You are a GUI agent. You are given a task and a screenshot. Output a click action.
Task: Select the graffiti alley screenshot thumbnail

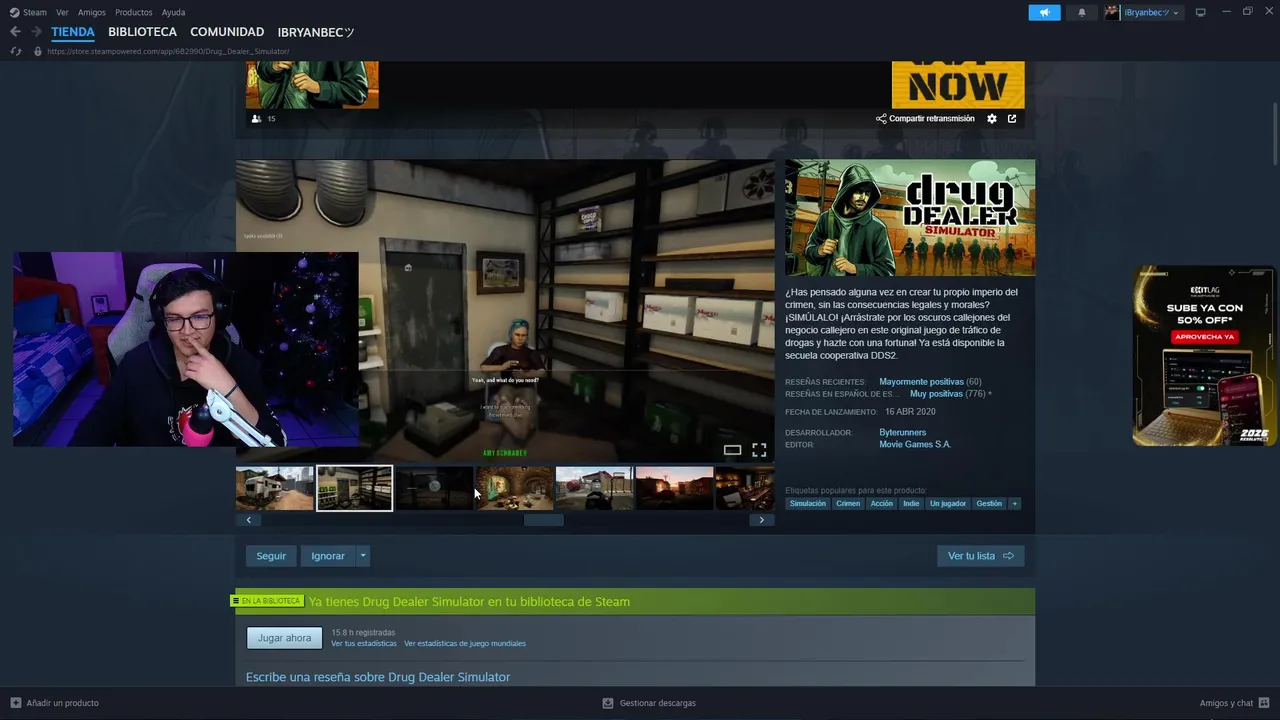click(515, 488)
